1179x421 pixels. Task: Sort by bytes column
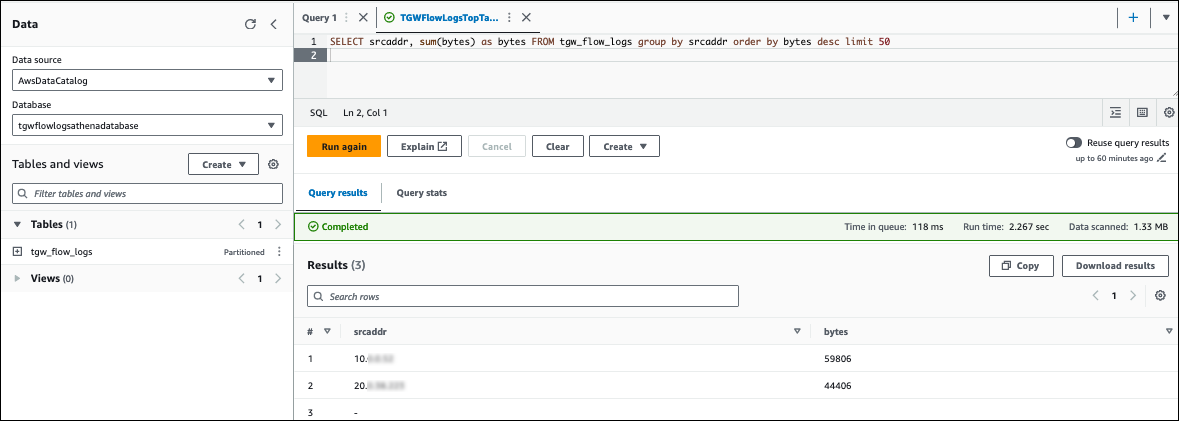point(1168,332)
